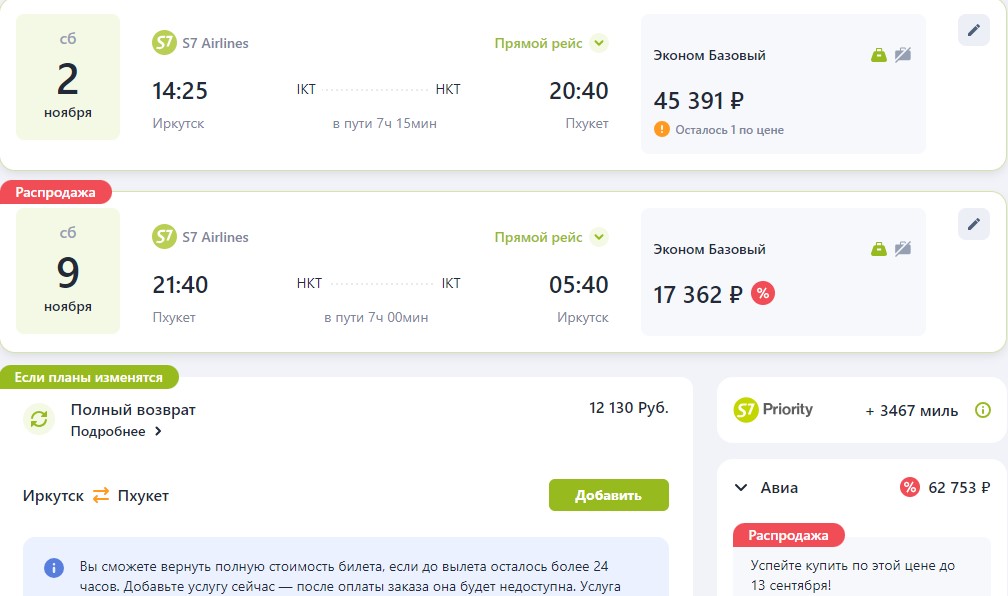
Task: Click the Полный возврат refresh icon
Action: coord(39,419)
